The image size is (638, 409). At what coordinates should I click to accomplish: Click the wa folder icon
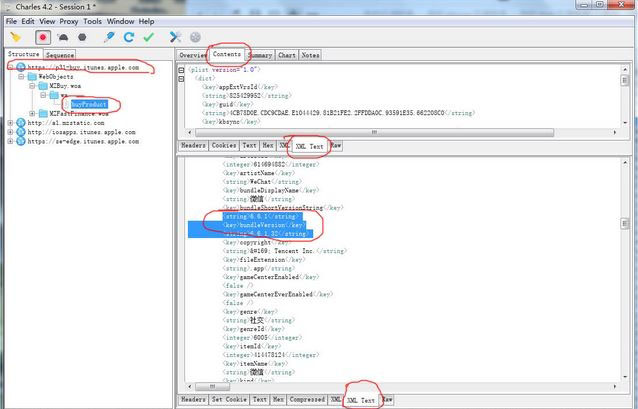(x=54, y=95)
